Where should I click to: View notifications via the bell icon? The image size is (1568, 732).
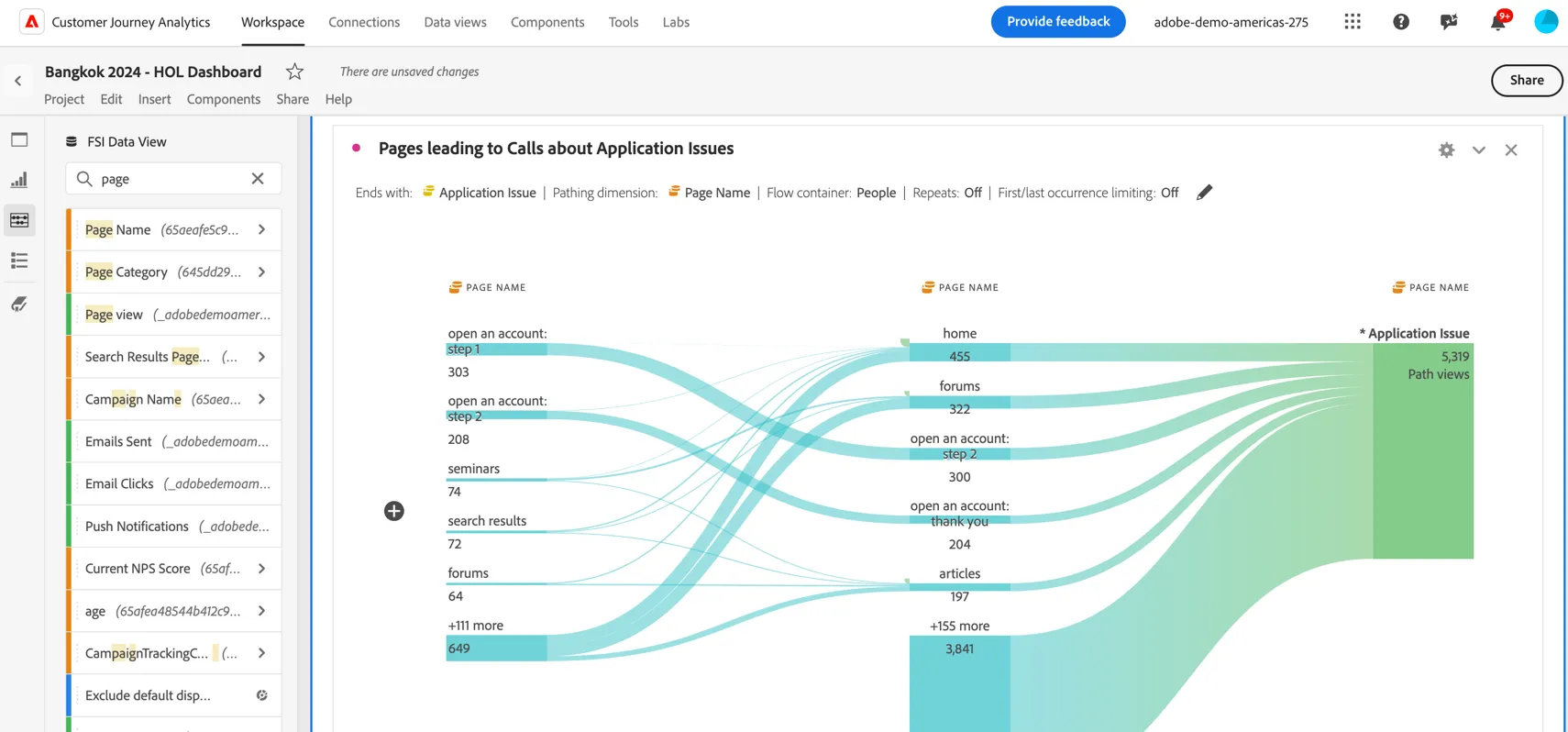click(1498, 21)
